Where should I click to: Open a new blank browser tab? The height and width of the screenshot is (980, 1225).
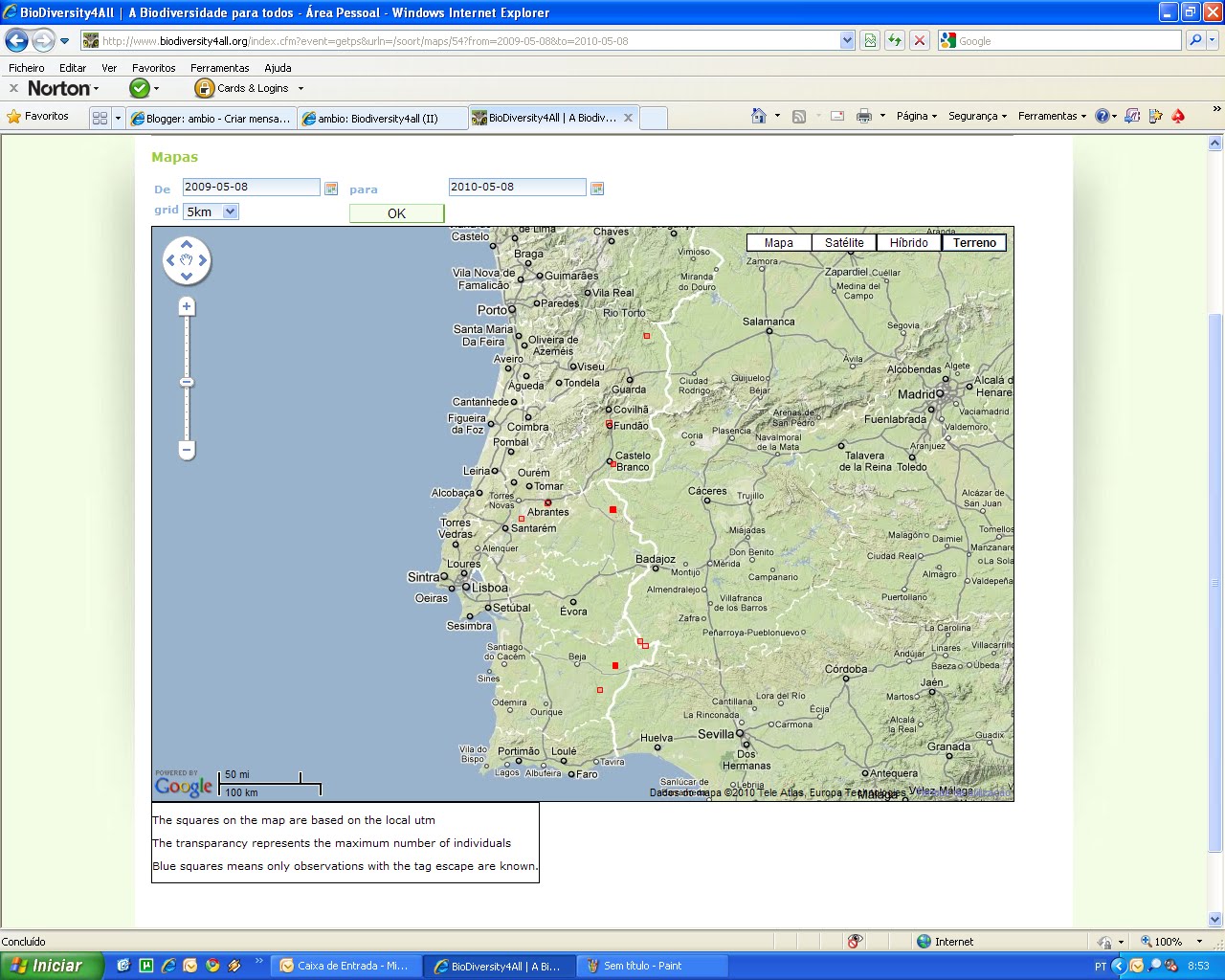click(x=653, y=119)
